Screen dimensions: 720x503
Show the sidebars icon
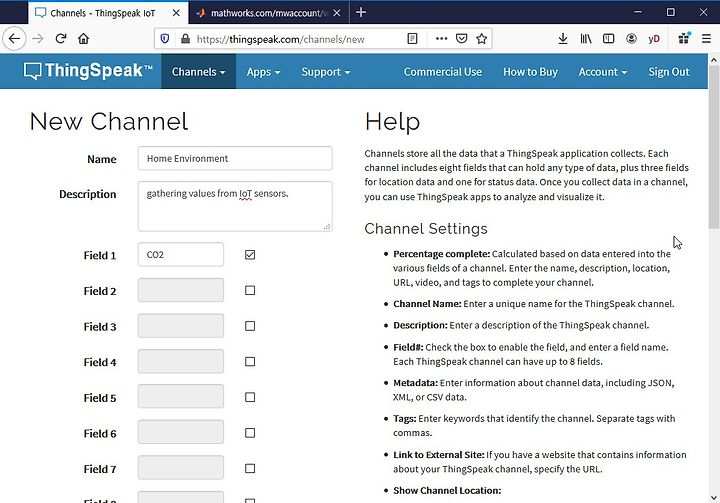(608, 39)
